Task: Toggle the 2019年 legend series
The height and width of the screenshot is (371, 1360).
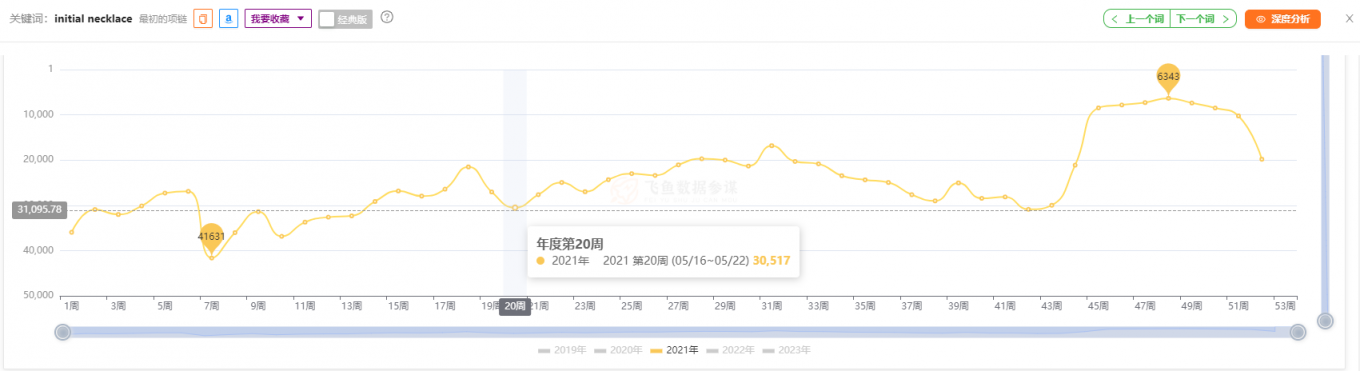Action: (x=562, y=350)
